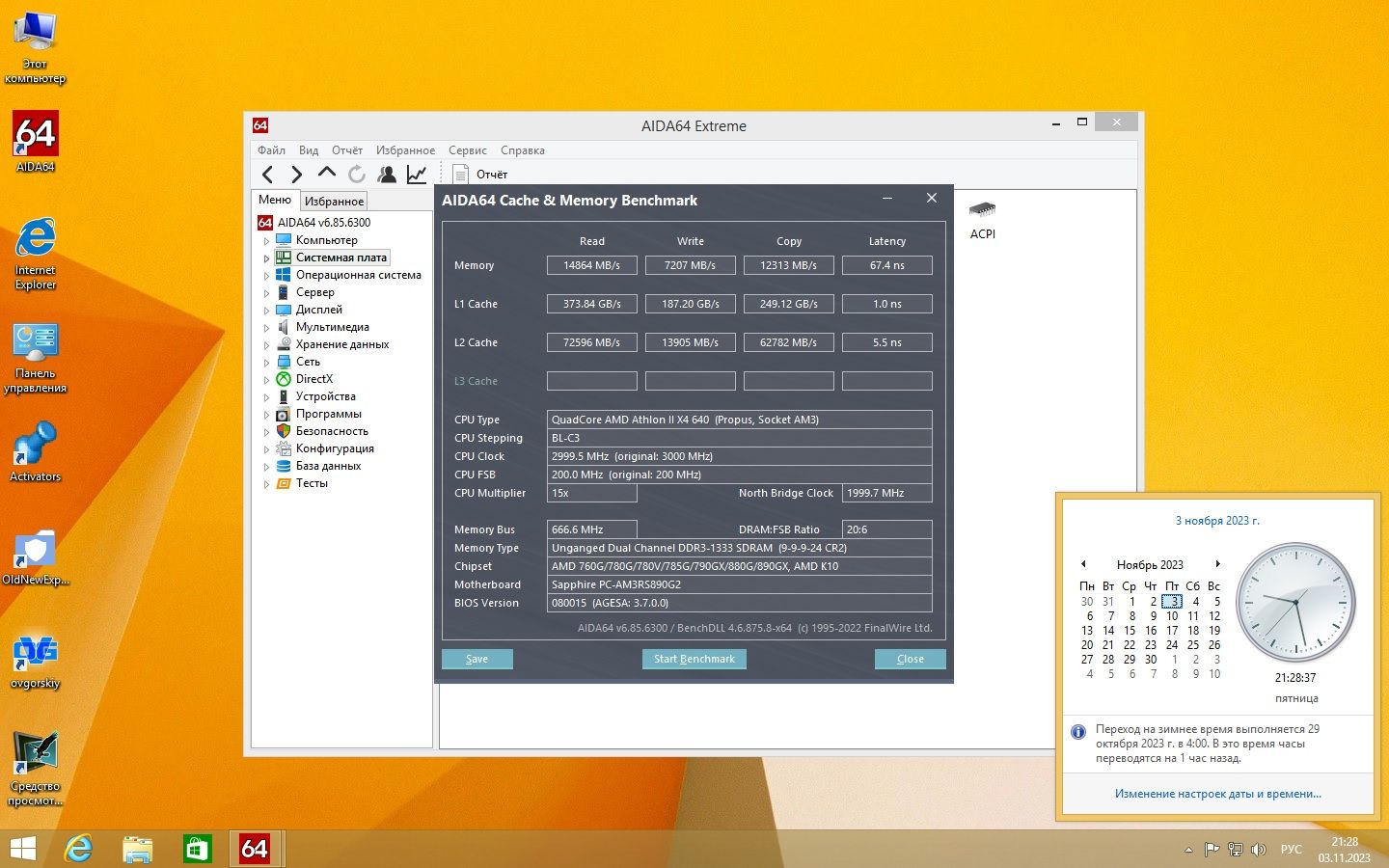
Task: Switch to the Избранное tab
Action: click(334, 201)
